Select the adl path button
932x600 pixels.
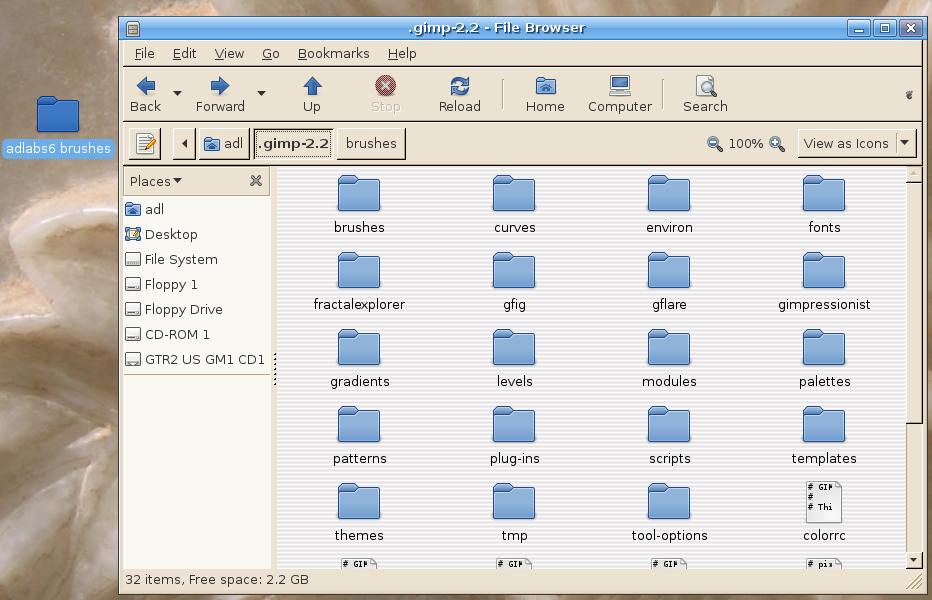pyautogui.click(x=223, y=144)
